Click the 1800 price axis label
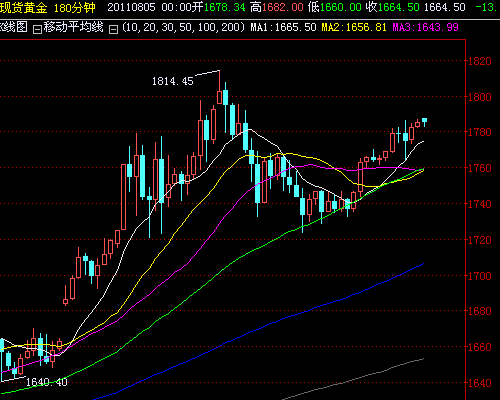This screenshot has height=400, width=500. tap(480, 97)
